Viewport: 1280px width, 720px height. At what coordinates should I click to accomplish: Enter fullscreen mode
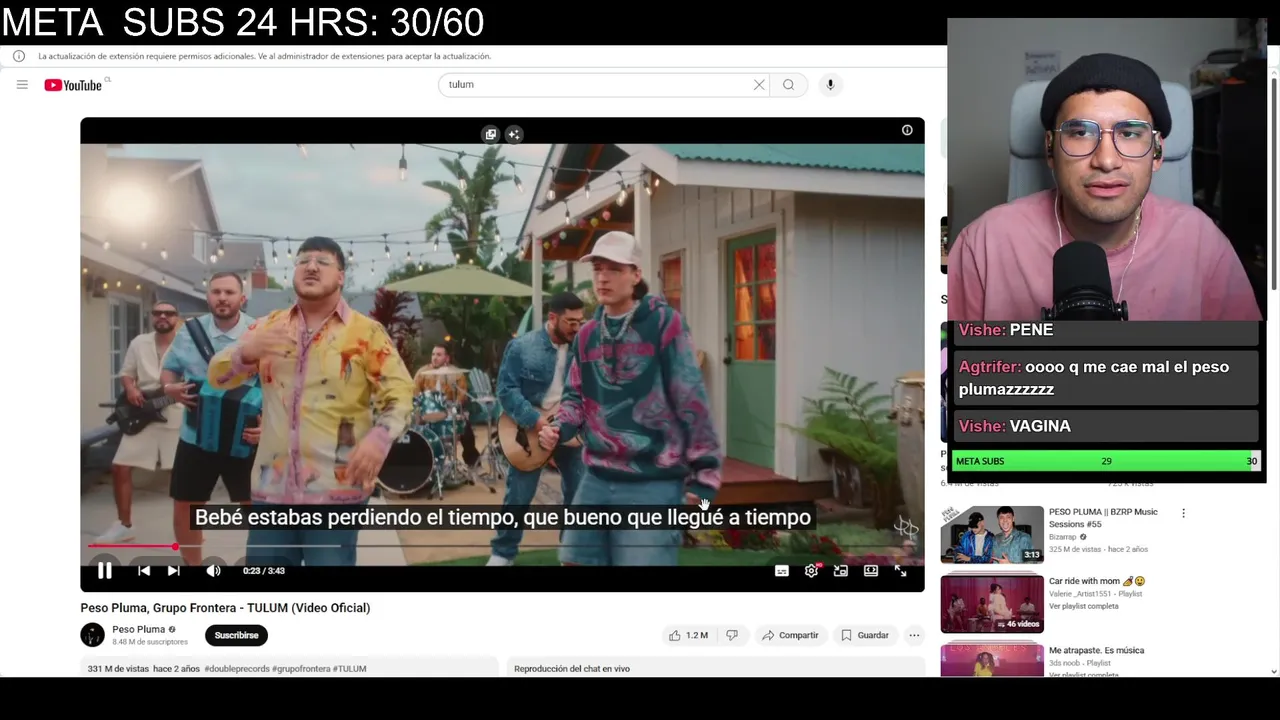(901, 571)
